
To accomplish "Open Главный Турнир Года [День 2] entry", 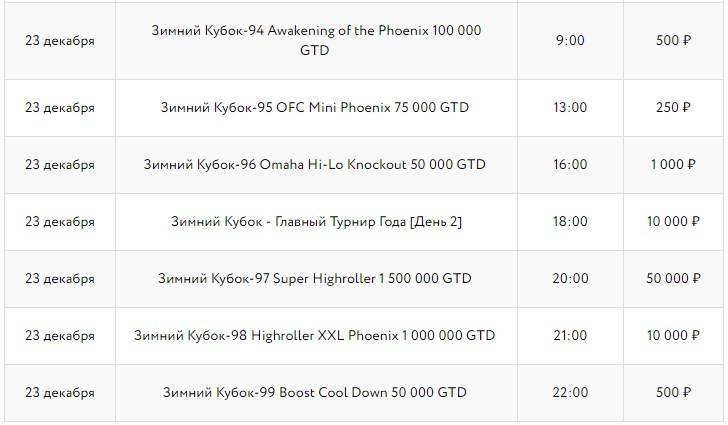I will (314, 221).
